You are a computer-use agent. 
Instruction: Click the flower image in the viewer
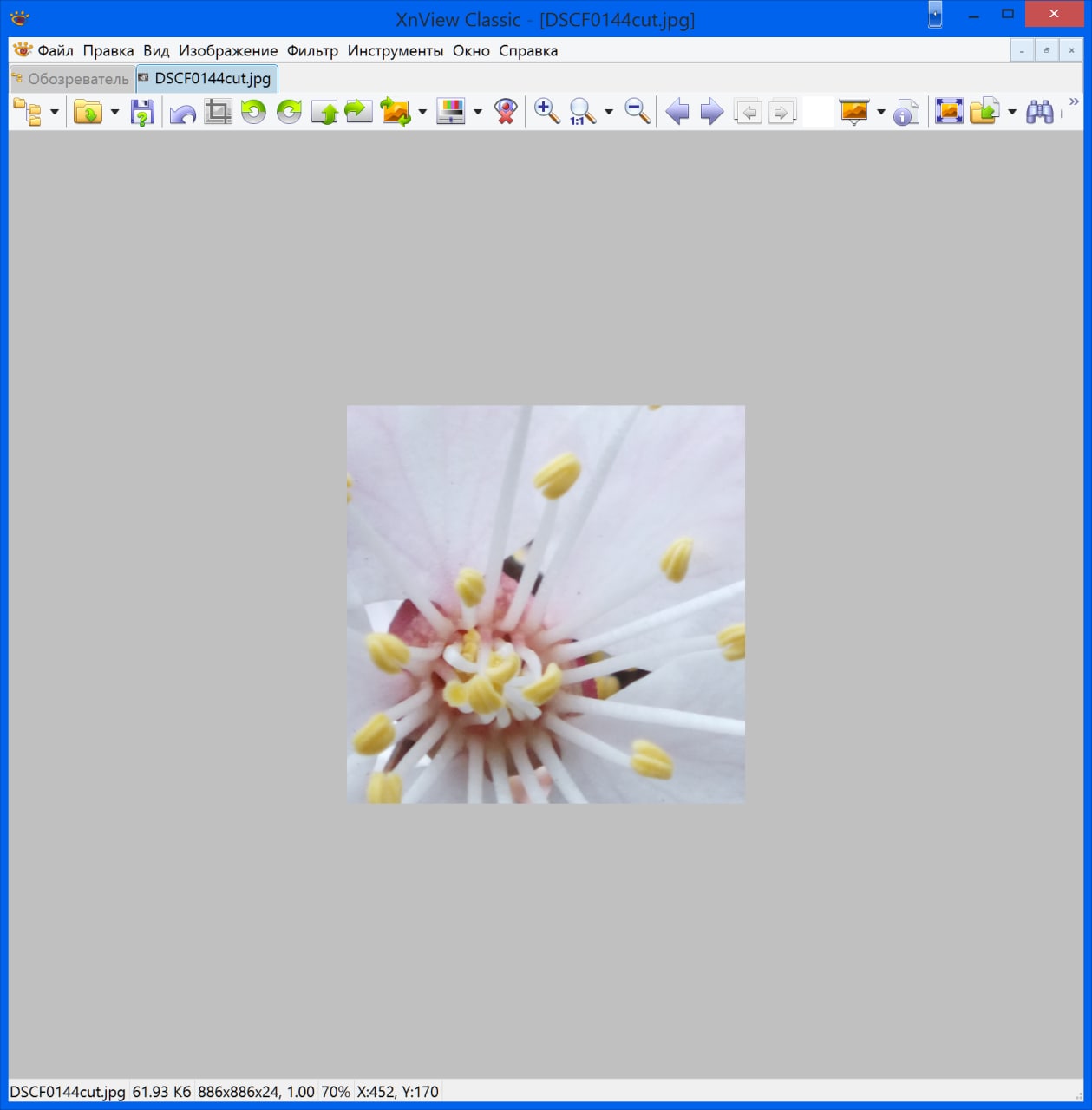pyautogui.click(x=546, y=604)
